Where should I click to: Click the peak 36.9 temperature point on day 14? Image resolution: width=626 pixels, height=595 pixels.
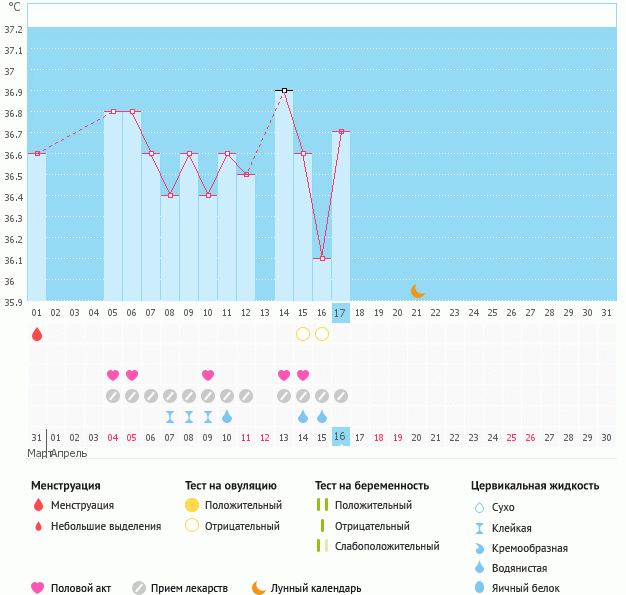click(x=284, y=90)
